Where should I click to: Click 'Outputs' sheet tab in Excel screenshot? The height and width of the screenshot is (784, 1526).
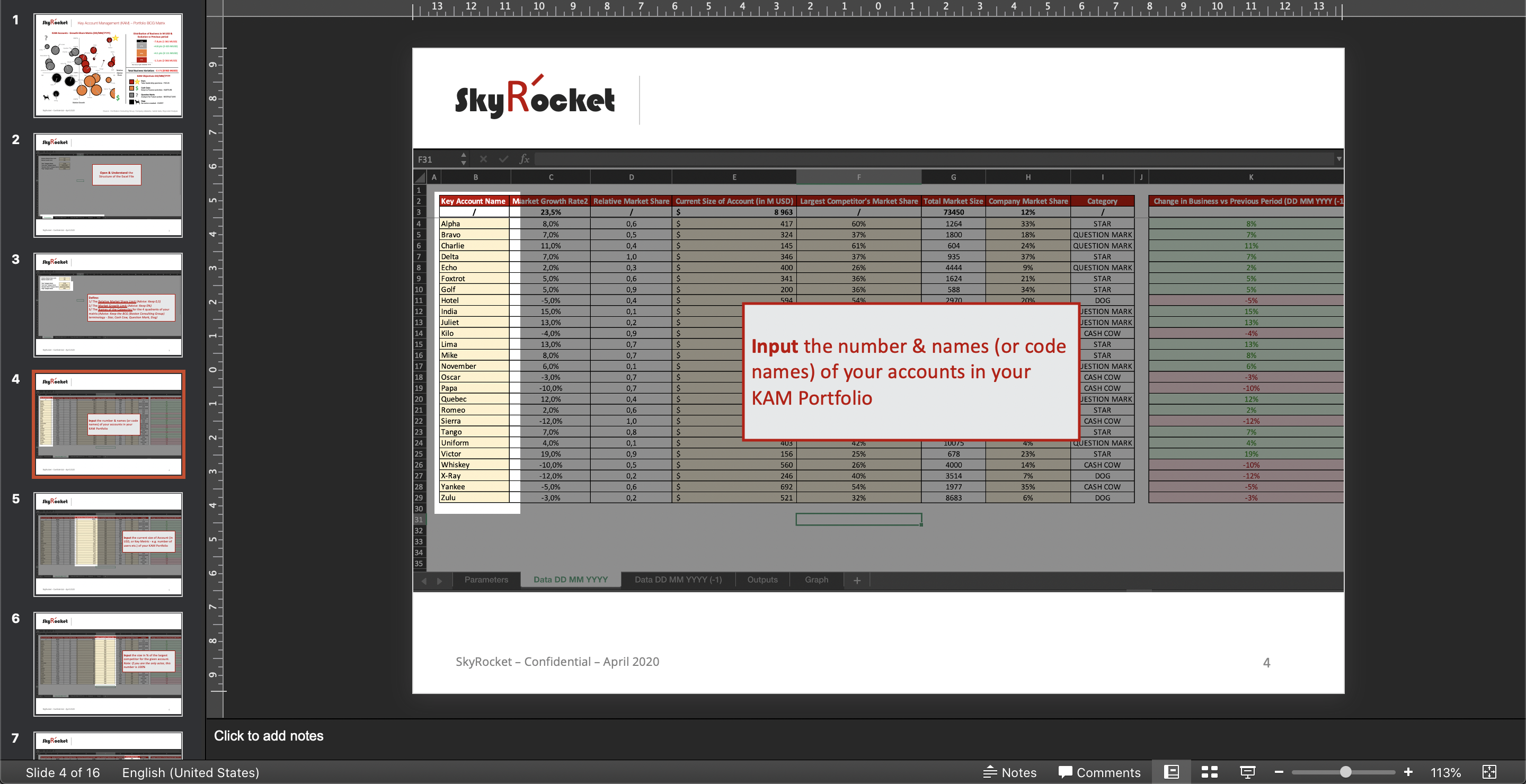coord(762,580)
